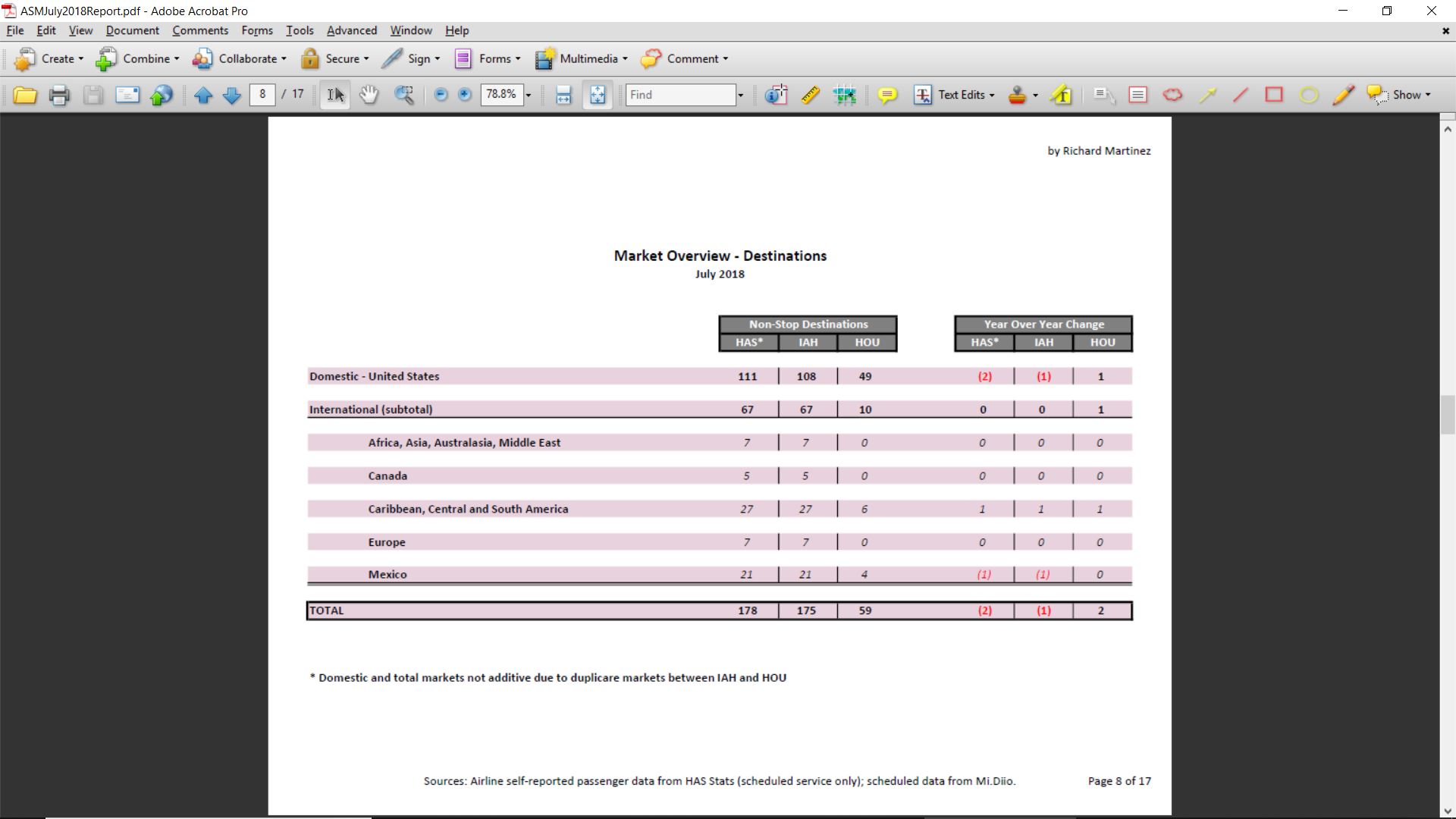Expand the Sign dropdown
Viewport: 1456px width, 819px height.
click(437, 58)
